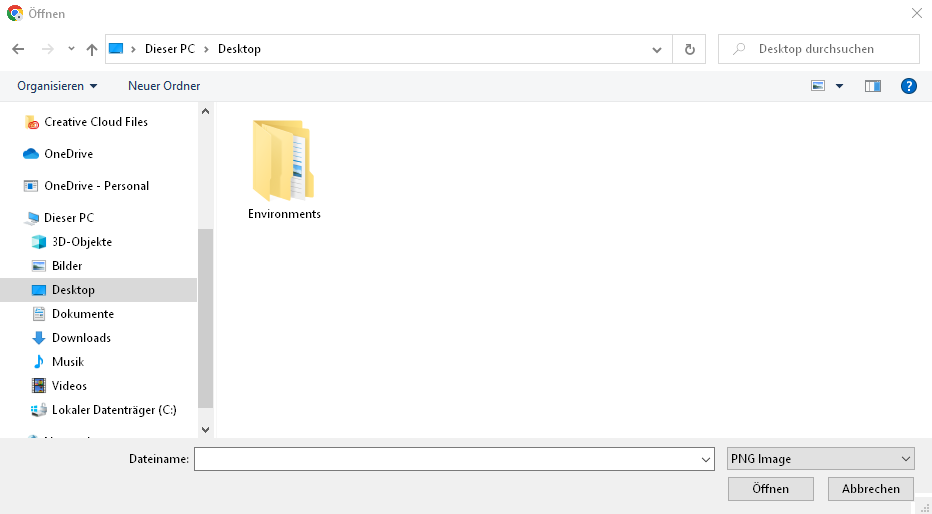Toggle the preview pane

pos(873,86)
